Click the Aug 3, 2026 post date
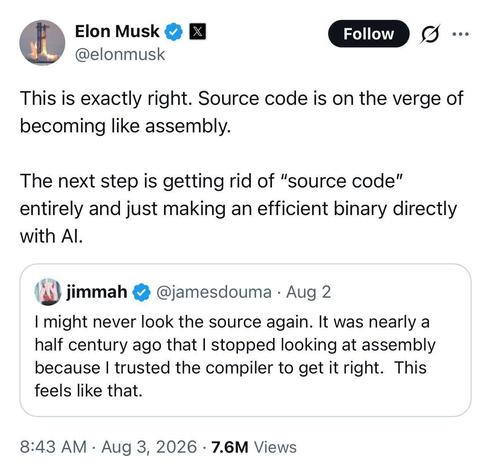Screen dimensions: 491x468 (149, 447)
